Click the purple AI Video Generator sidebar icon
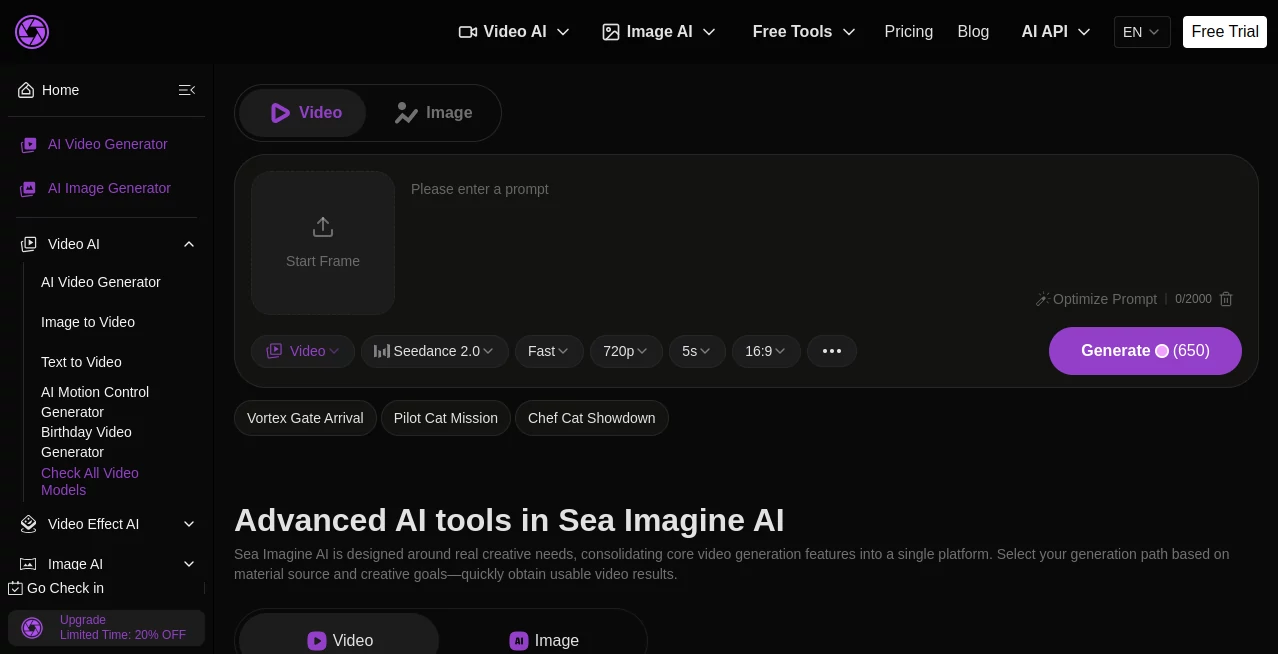Image resolution: width=1278 pixels, height=654 pixels. [x=29, y=145]
